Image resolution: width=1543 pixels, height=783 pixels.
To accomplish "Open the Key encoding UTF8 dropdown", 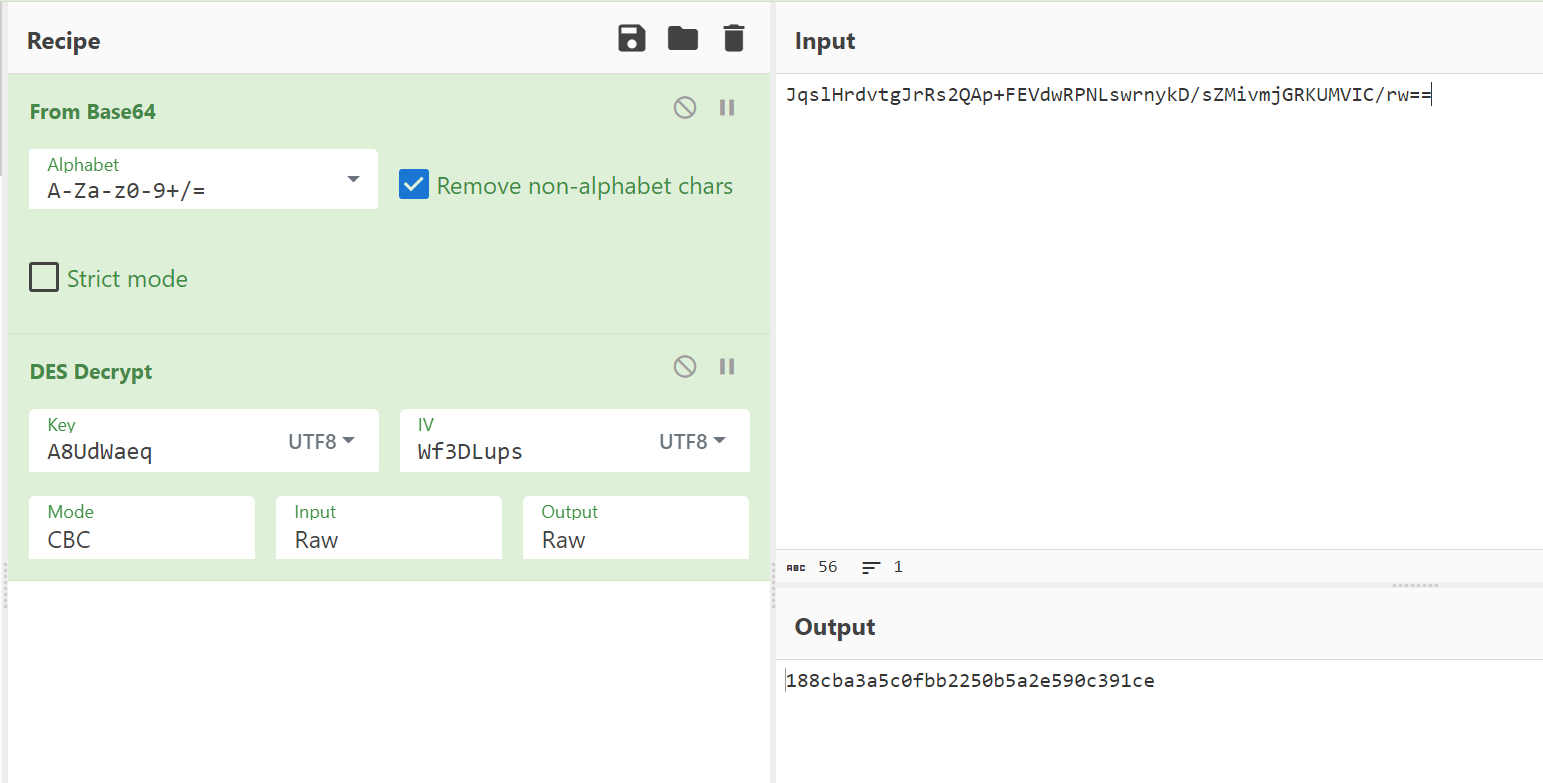I will point(321,441).
